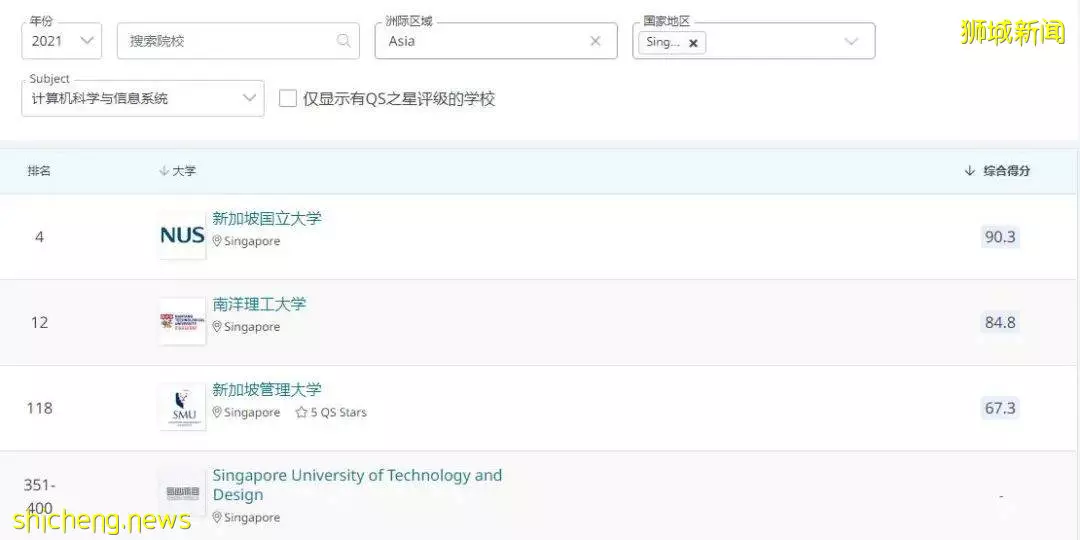Click the location pin icon under 新加坡管理大学

(x=217, y=412)
